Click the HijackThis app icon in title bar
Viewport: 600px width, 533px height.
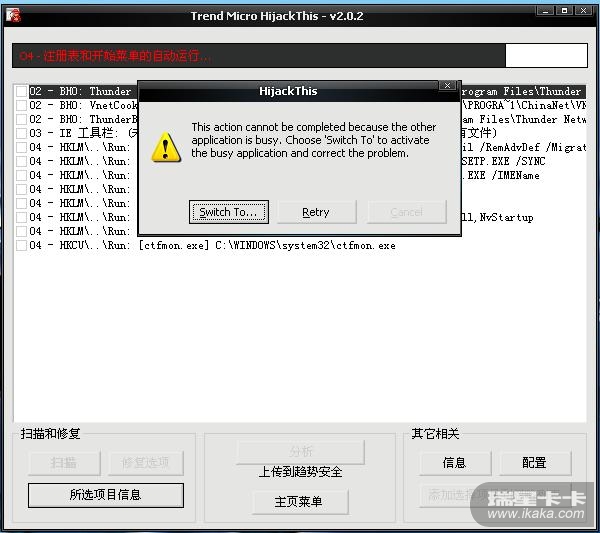13,16
